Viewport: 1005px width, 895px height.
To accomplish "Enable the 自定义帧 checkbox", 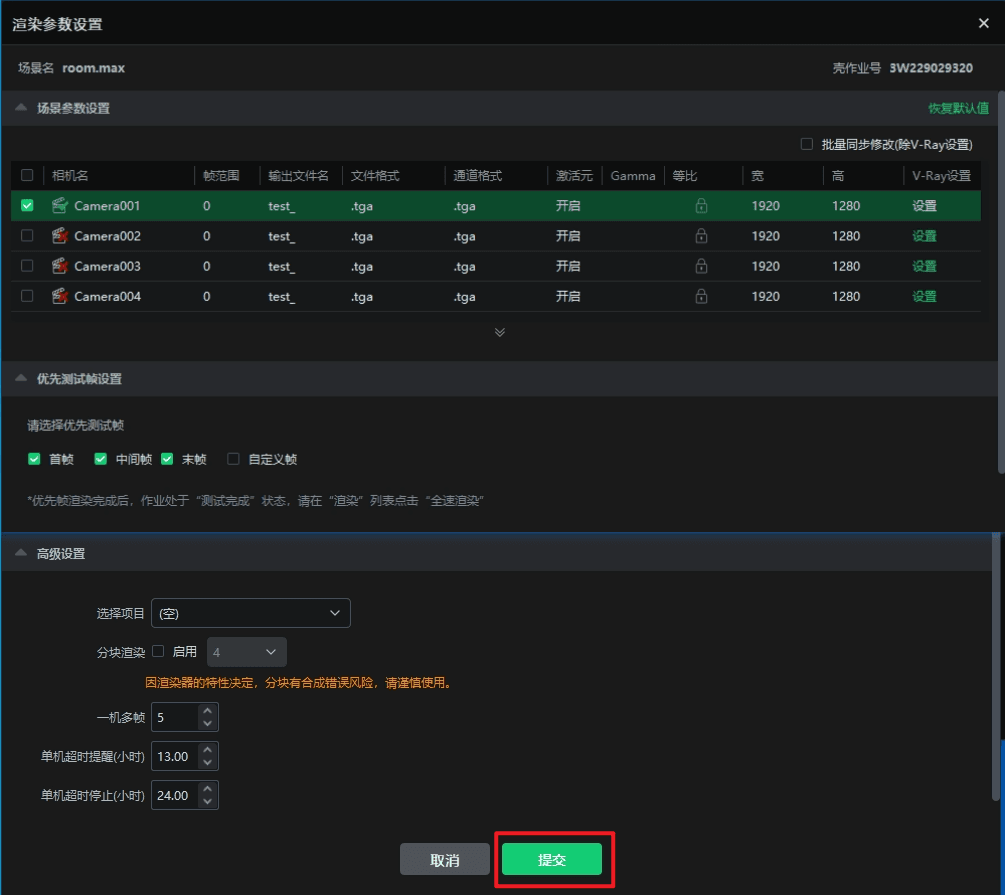I will [x=233, y=459].
